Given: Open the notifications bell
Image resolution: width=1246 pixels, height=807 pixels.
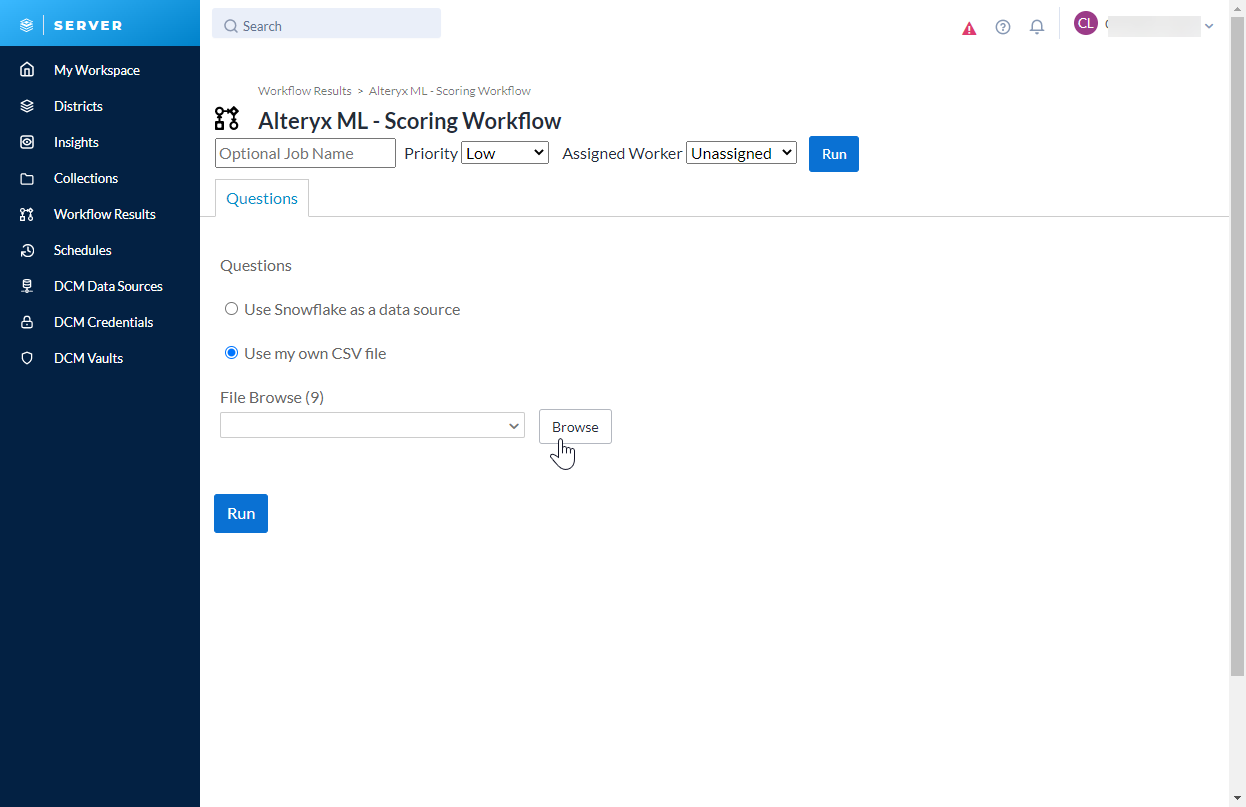Looking at the screenshot, I should point(1037,26).
